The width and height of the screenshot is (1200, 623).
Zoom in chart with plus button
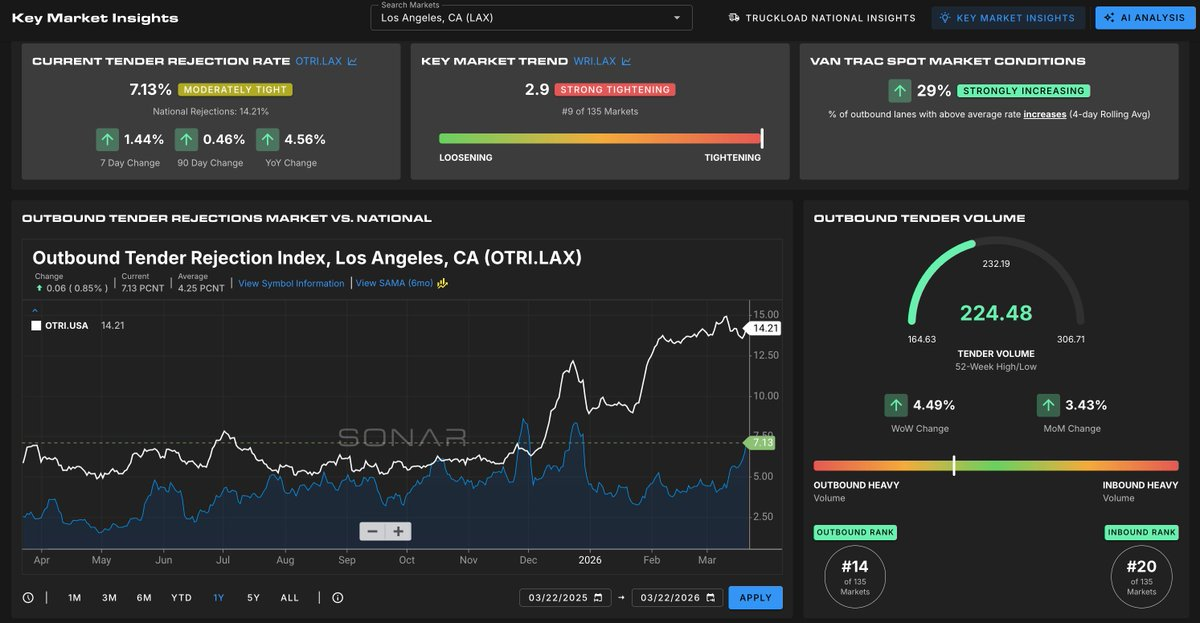click(x=398, y=531)
